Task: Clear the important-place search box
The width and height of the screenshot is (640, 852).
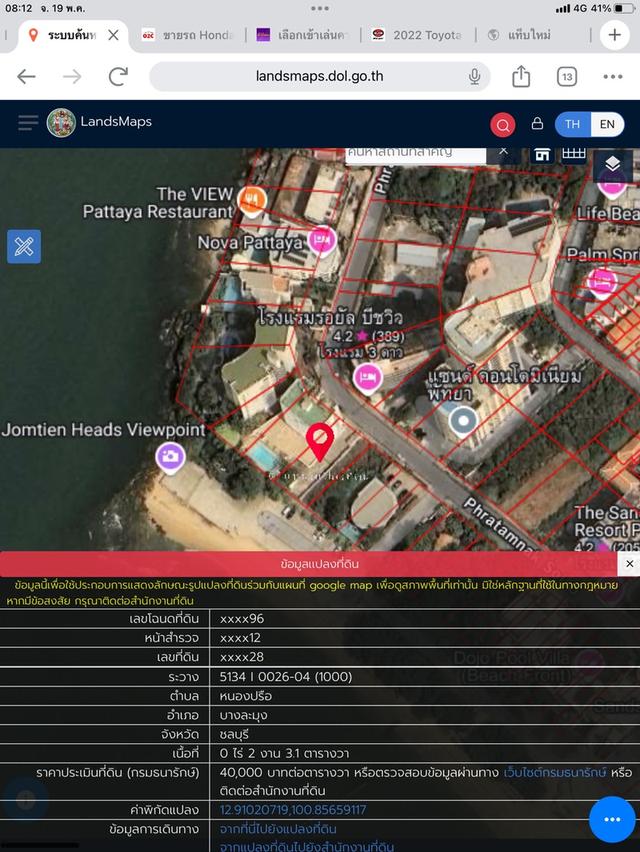Action: point(504,151)
